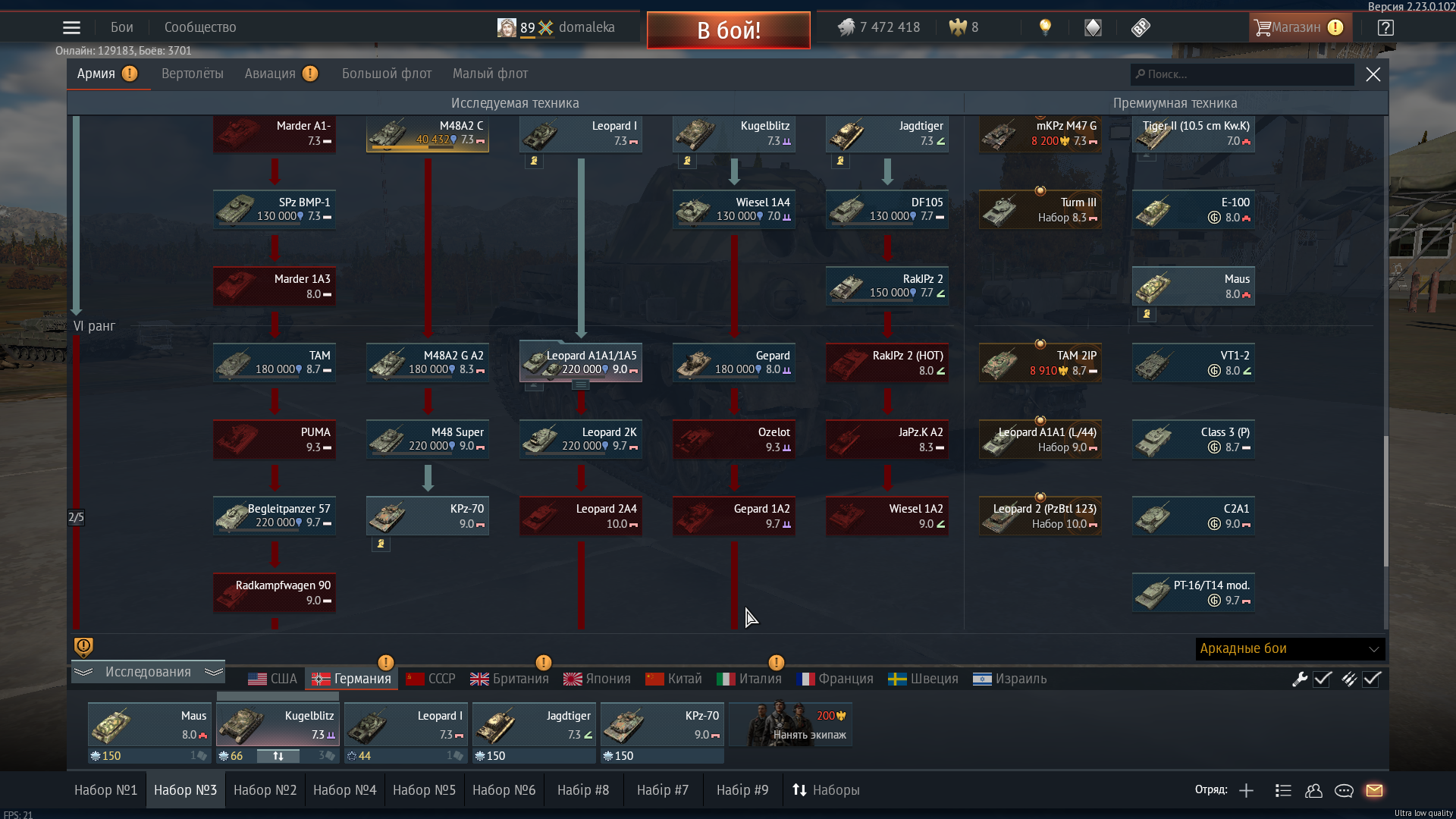Select the Япония nation tab
1456x819 pixels.
(x=597, y=679)
